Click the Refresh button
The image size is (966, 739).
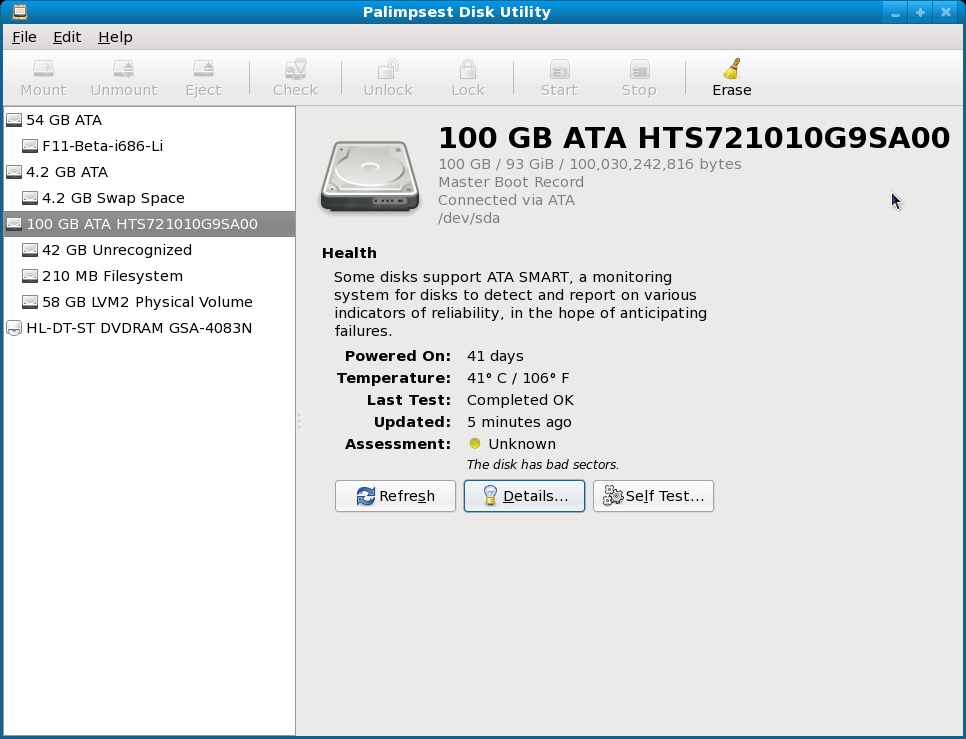click(x=395, y=496)
